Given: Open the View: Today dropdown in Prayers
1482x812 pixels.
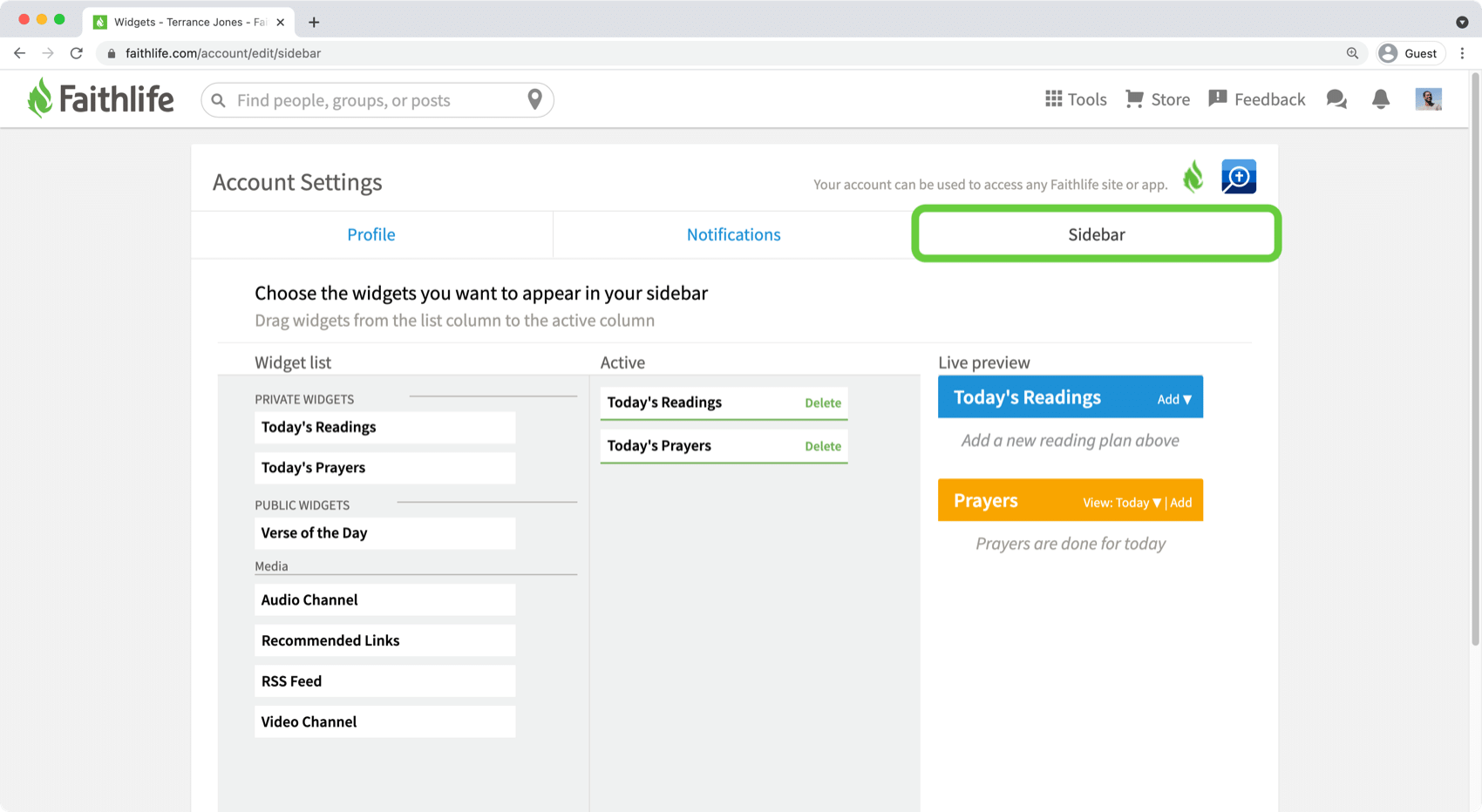Looking at the screenshot, I should (1122, 503).
